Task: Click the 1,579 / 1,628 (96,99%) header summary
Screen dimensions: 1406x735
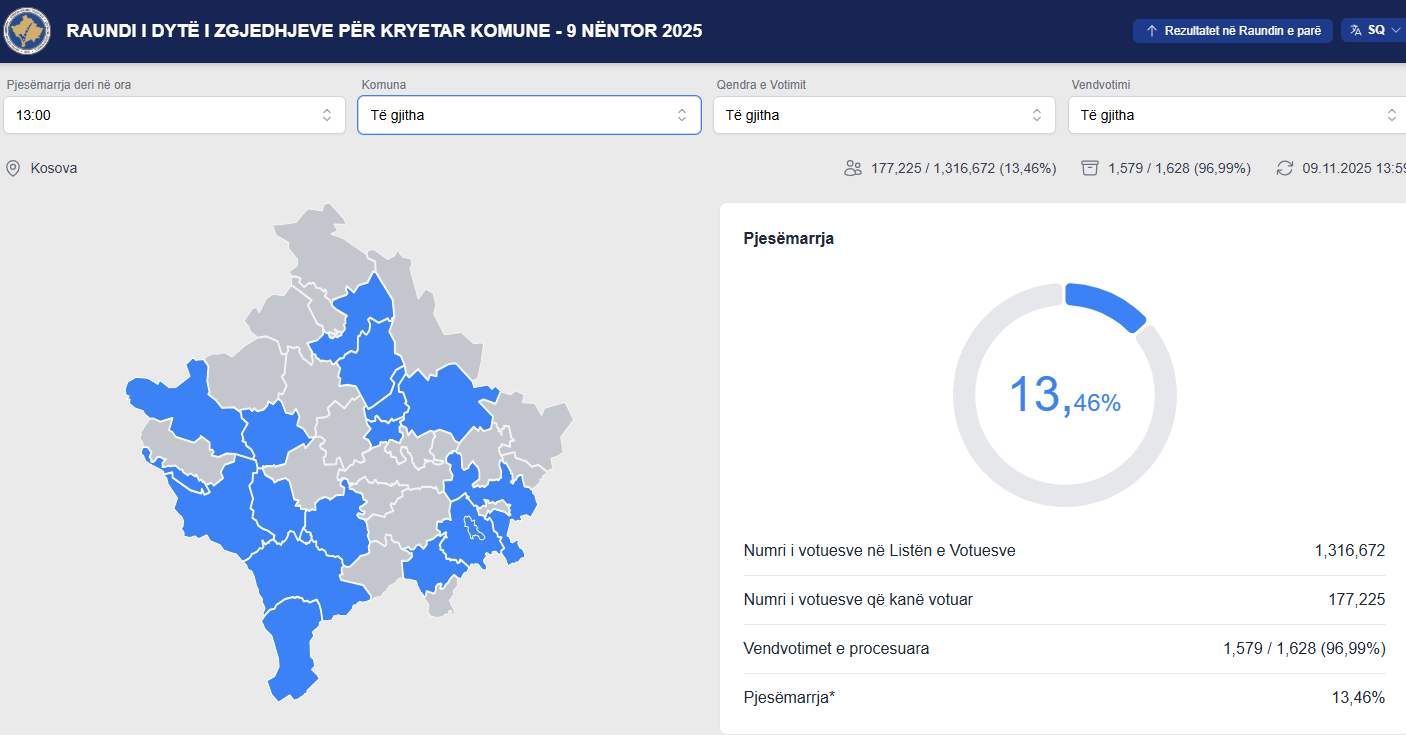Action: (1179, 168)
